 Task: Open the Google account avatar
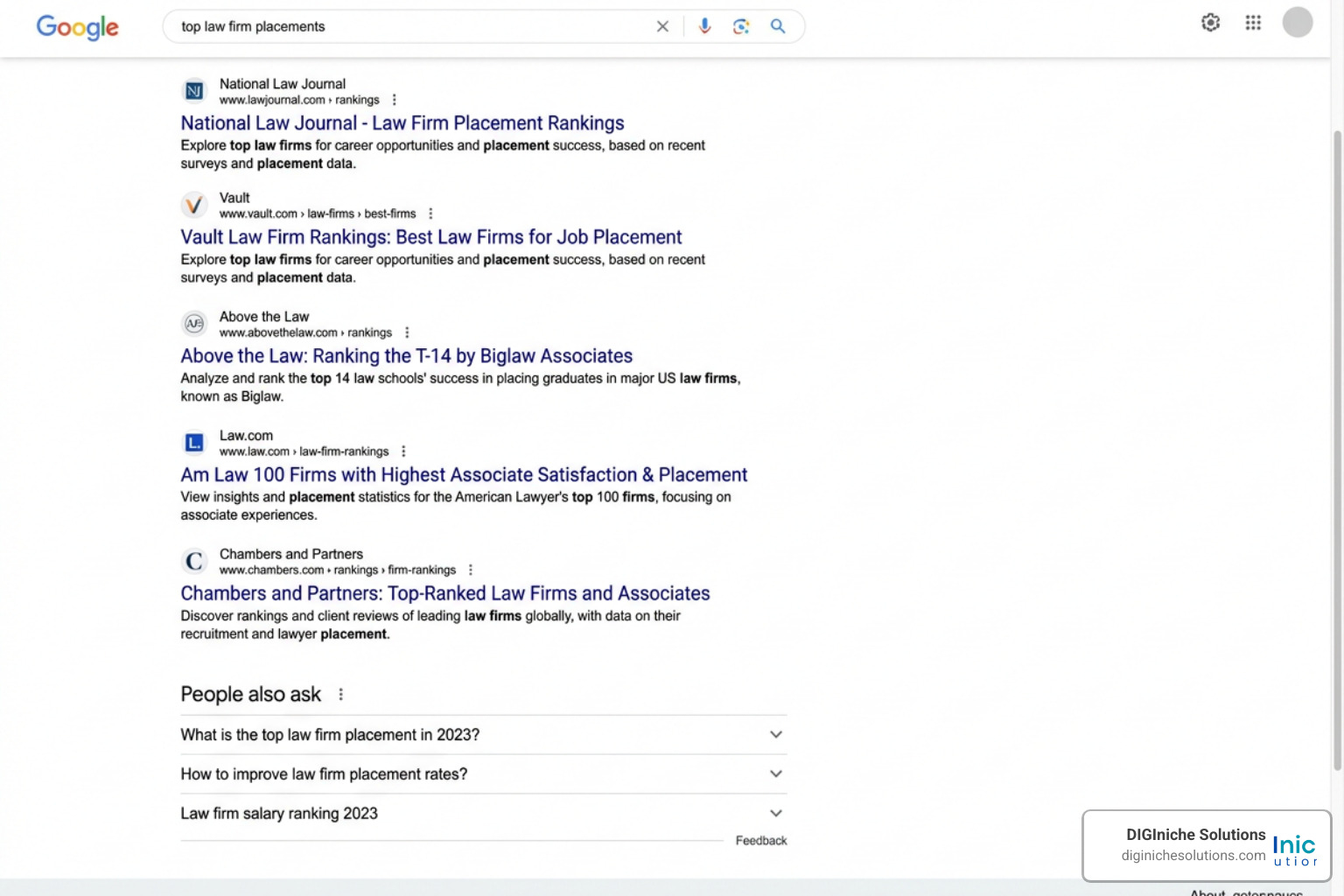pyautogui.click(x=1298, y=23)
